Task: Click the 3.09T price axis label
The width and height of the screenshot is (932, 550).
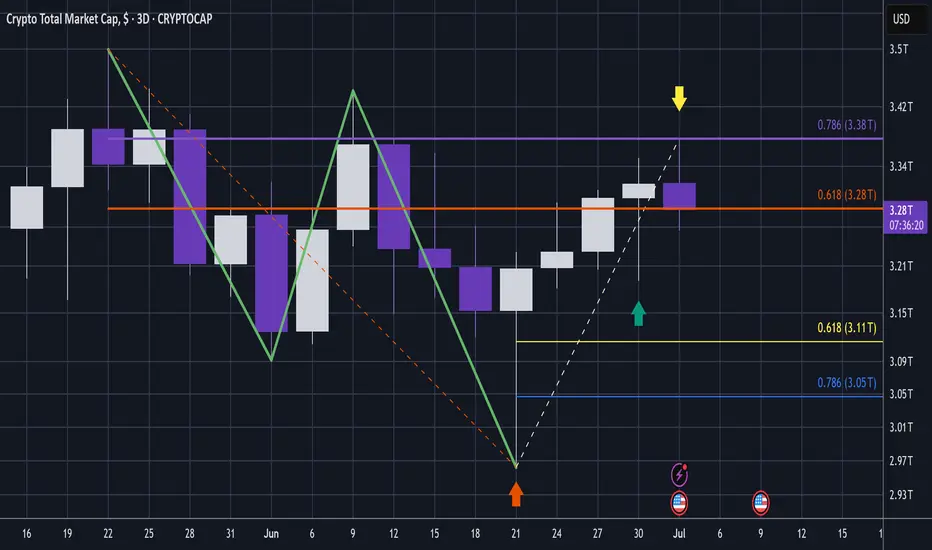Action: click(900, 361)
